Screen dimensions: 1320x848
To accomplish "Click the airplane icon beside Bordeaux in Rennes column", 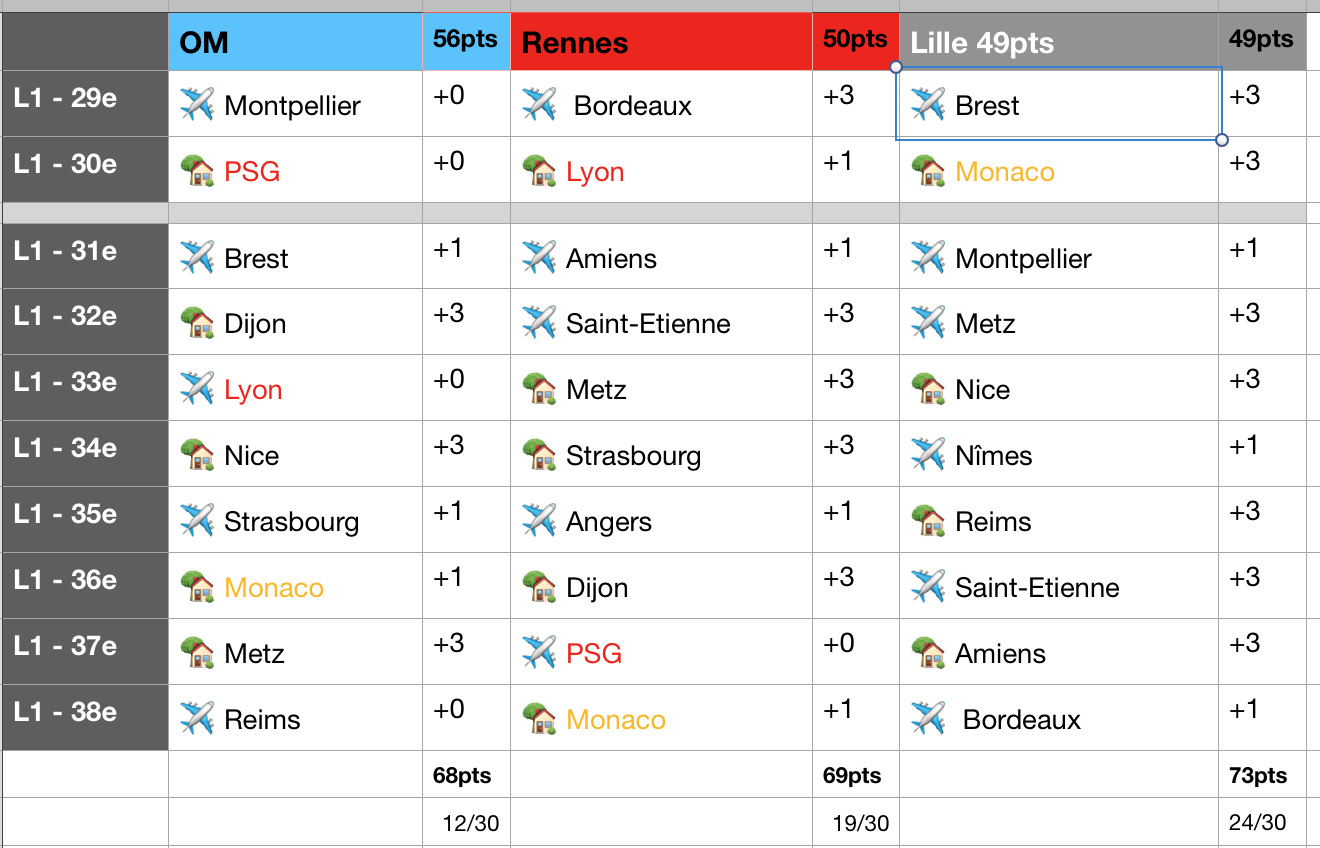I will coord(539,104).
